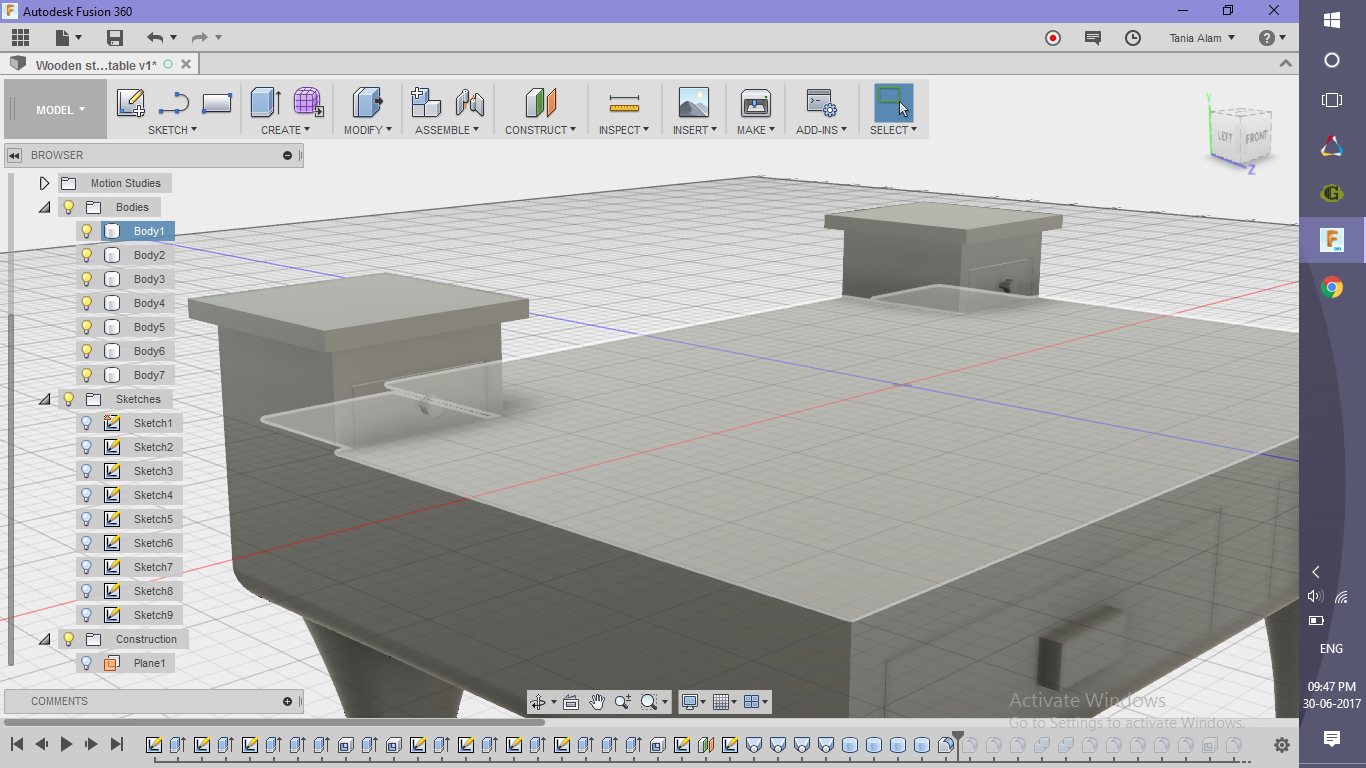The width and height of the screenshot is (1366, 768).
Task: Open the File menu dropdown
Action: pyautogui.click(x=68, y=38)
